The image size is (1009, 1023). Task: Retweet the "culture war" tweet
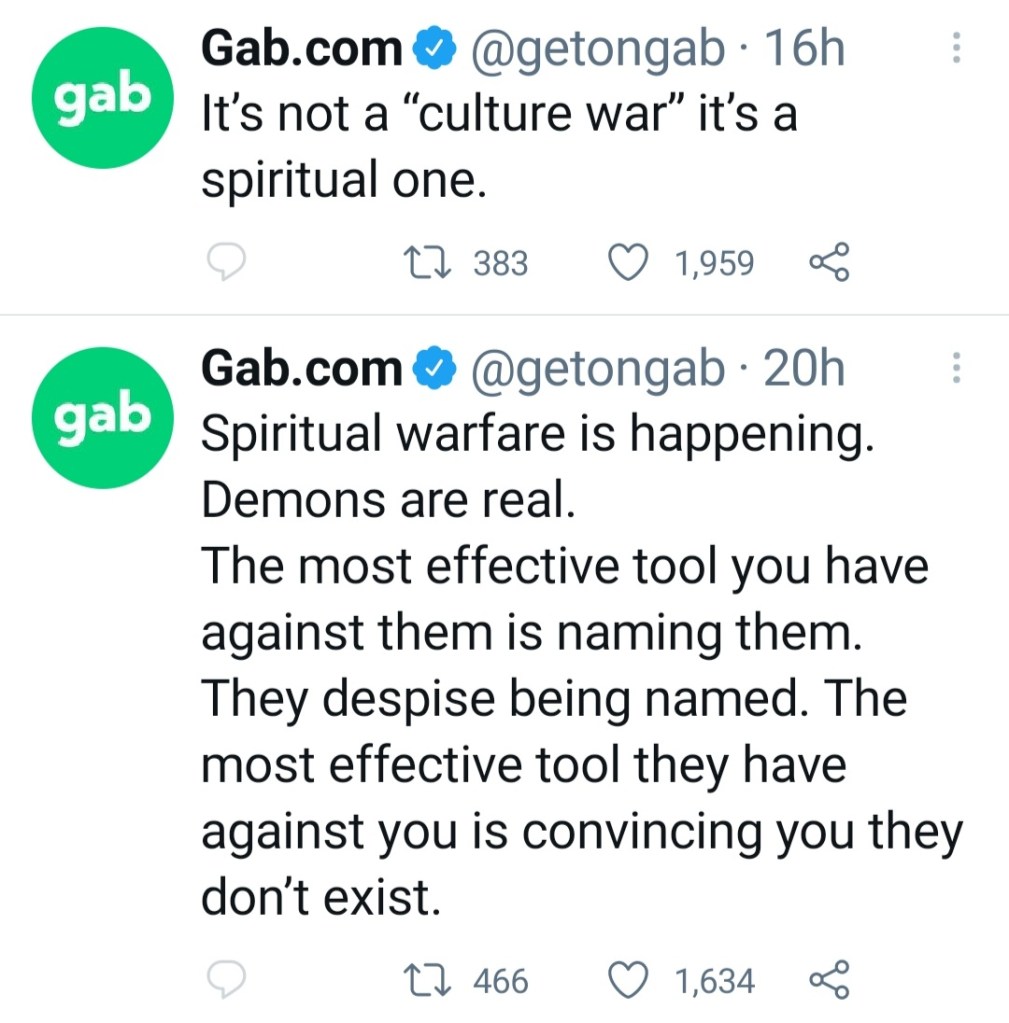click(421, 263)
